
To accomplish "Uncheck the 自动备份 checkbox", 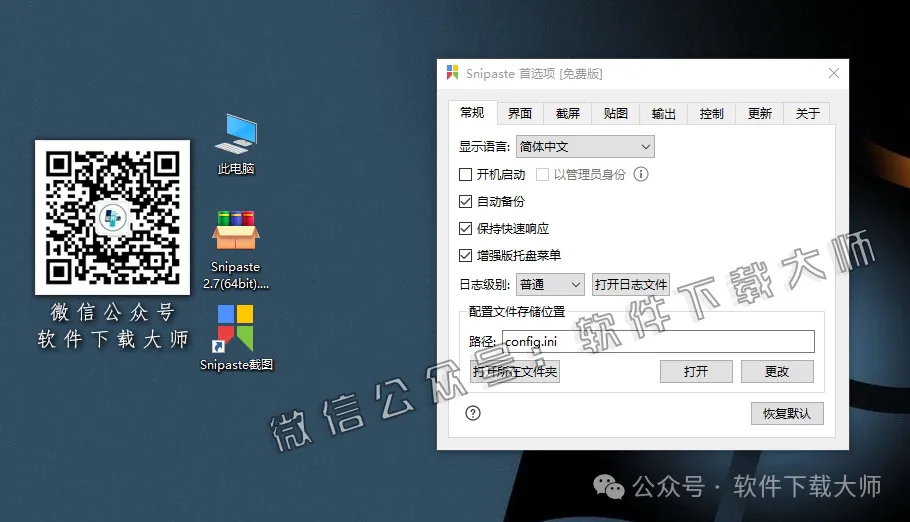I will (465, 201).
